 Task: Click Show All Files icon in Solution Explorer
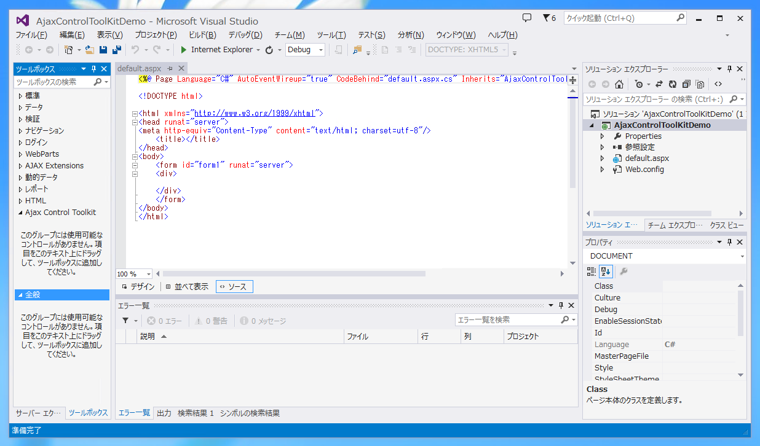coord(700,84)
